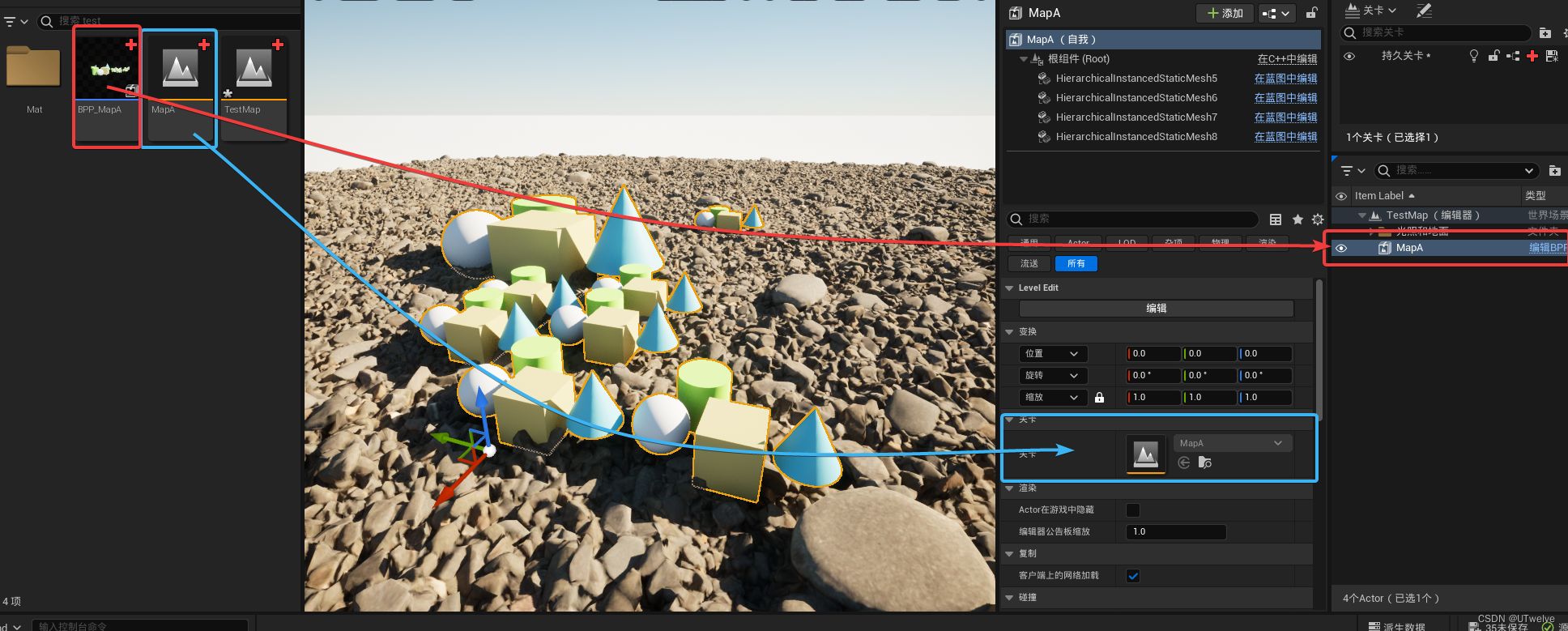Enable Actor在游戏中隐藏 checkbox
1568x631 pixels.
point(1133,510)
